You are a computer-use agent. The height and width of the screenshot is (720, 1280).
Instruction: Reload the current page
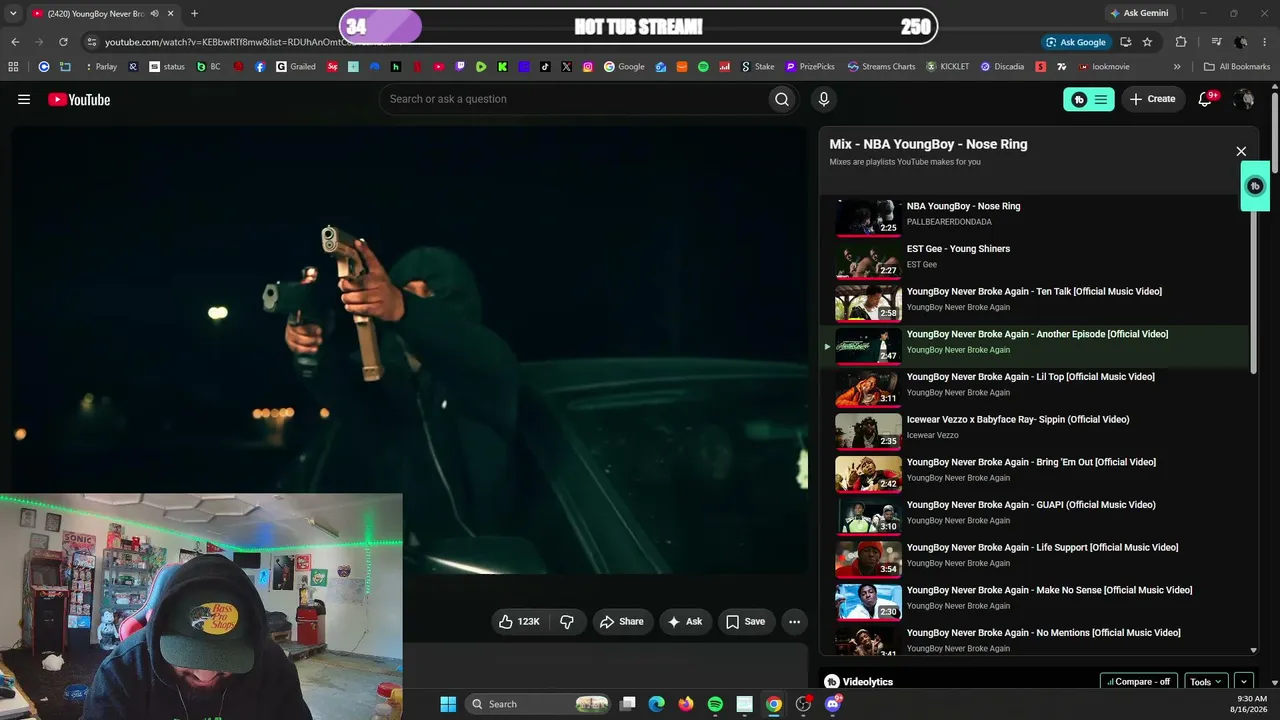point(63,42)
